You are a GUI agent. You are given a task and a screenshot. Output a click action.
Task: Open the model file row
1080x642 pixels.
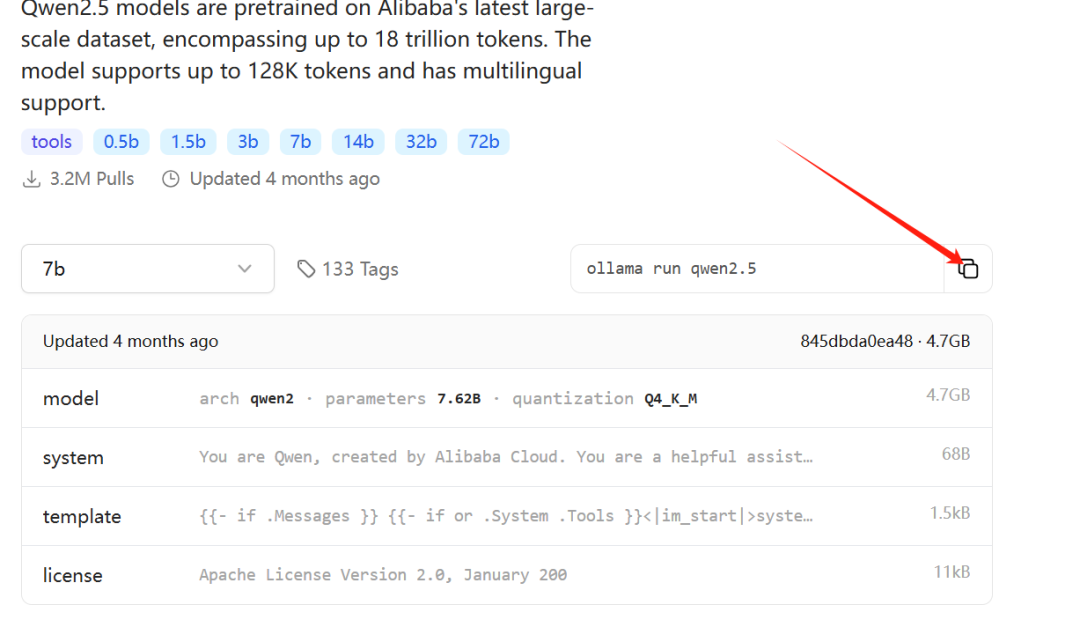(507, 398)
